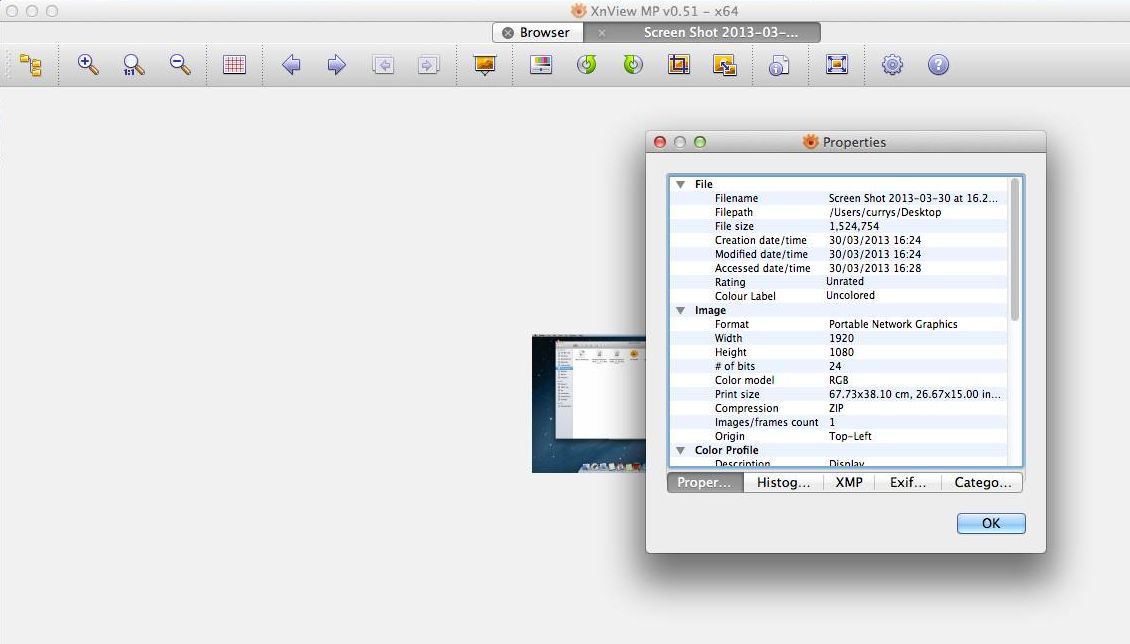Open the XMP tab

[x=849, y=483]
